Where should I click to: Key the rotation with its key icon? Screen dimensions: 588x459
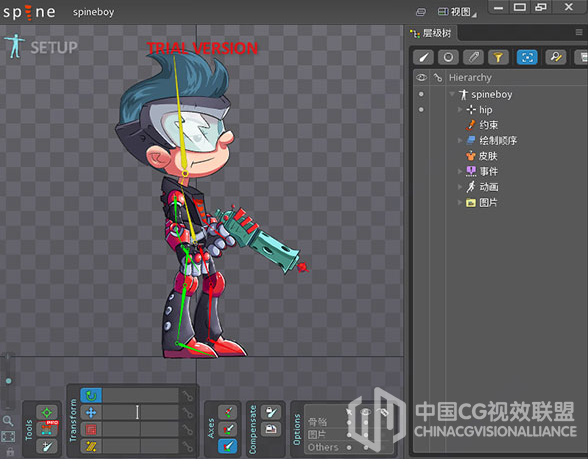(x=187, y=396)
